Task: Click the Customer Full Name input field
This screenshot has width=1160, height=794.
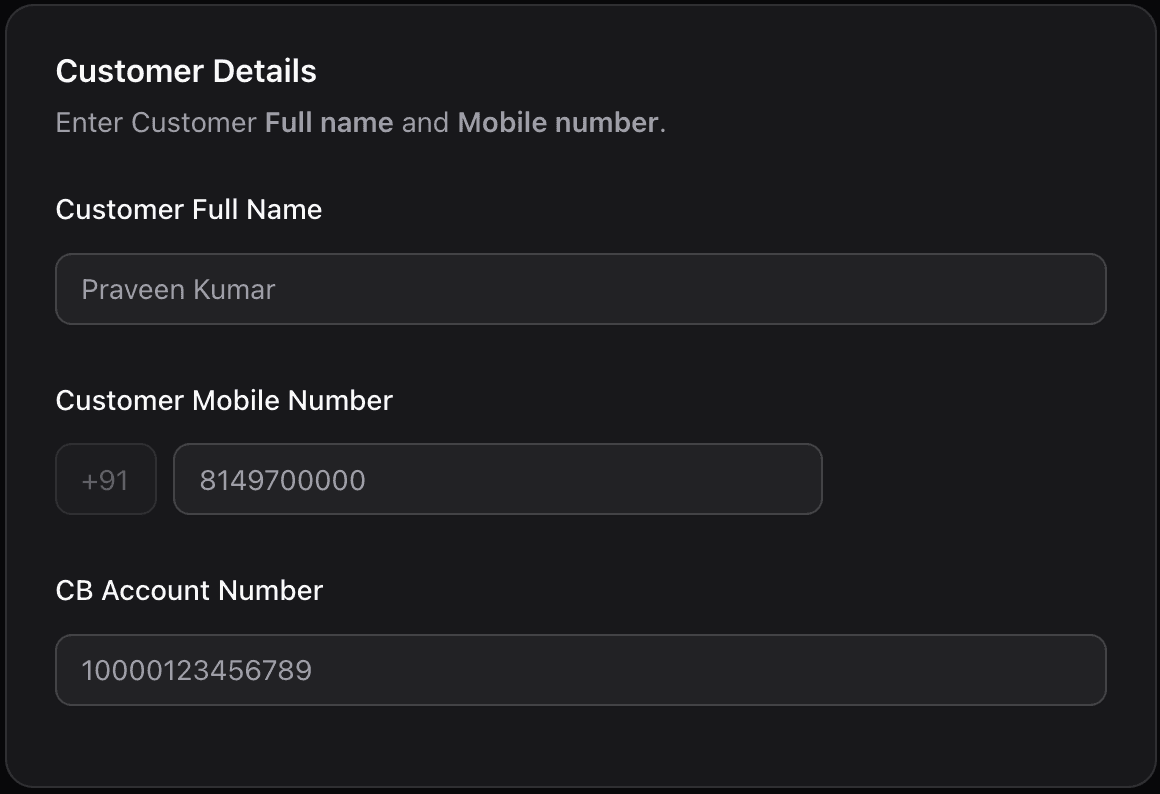Action: [x=580, y=288]
